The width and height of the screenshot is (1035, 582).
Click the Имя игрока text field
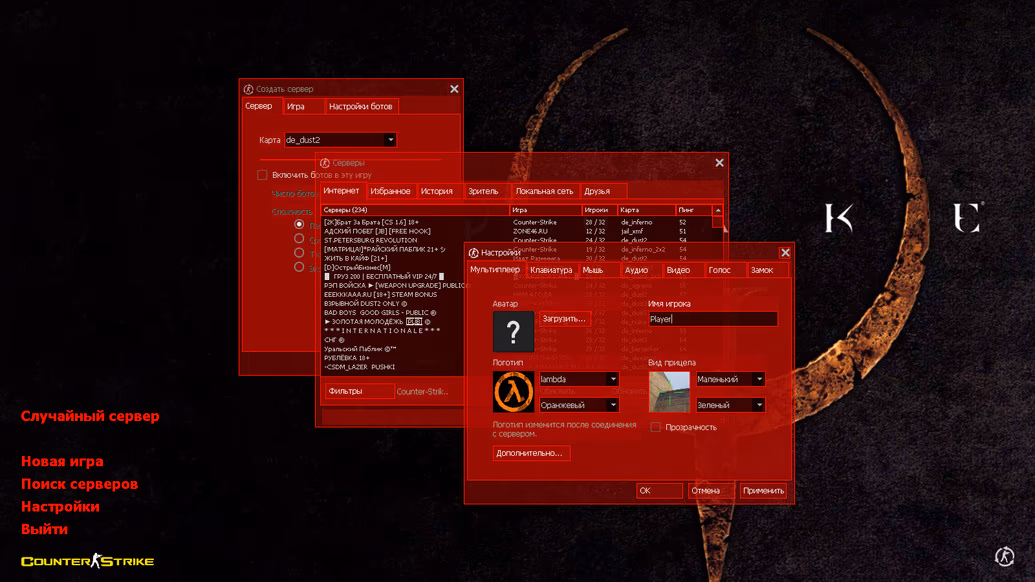coord(712,319)
